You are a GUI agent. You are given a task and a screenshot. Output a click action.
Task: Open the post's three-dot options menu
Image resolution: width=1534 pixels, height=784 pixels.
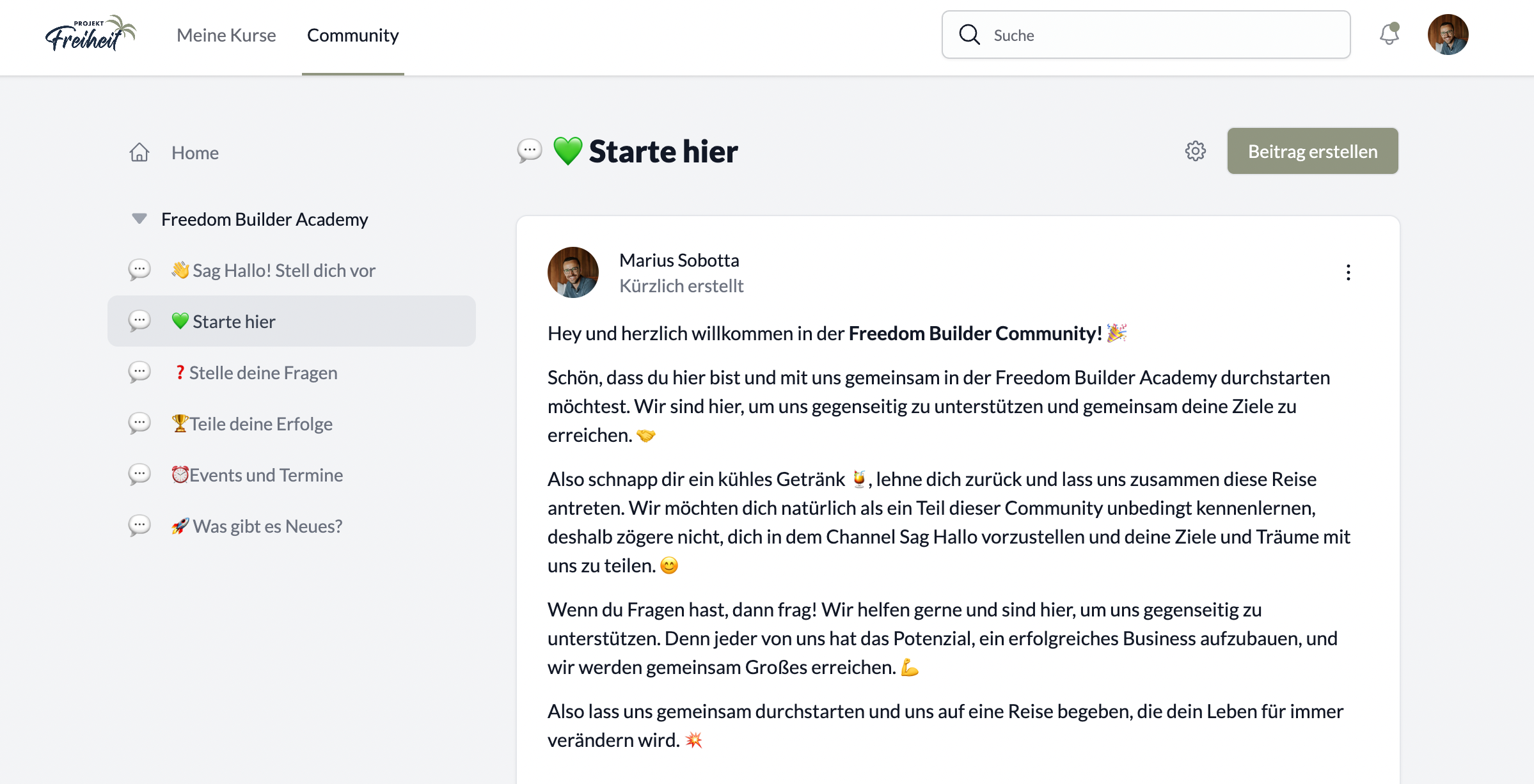pos(1348,273)
